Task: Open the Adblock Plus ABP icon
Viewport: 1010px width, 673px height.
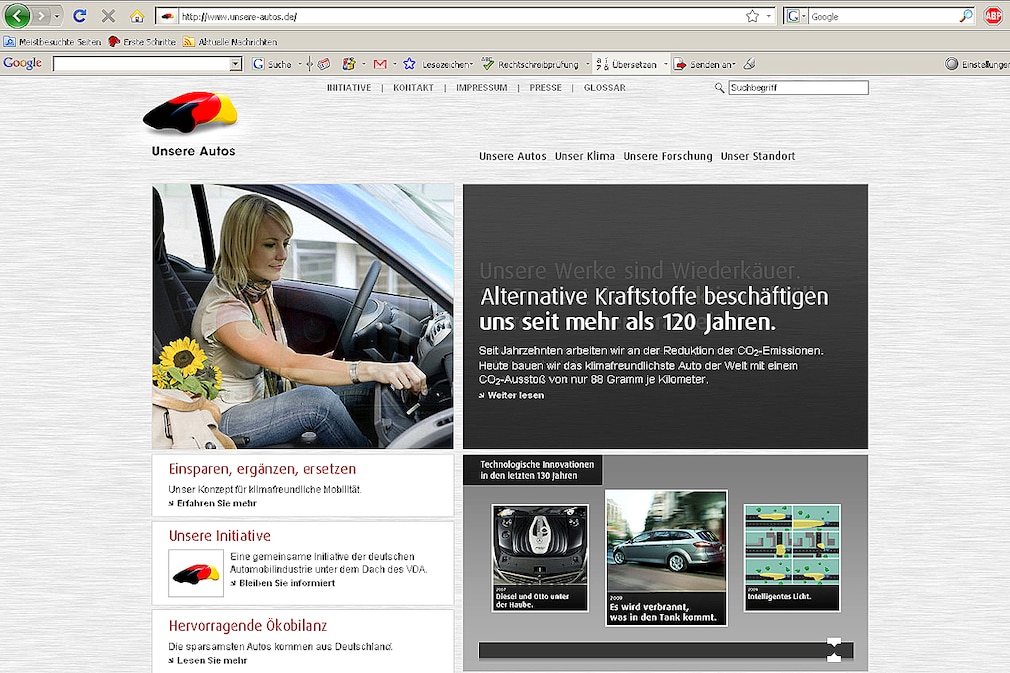Action: point(993,16)
